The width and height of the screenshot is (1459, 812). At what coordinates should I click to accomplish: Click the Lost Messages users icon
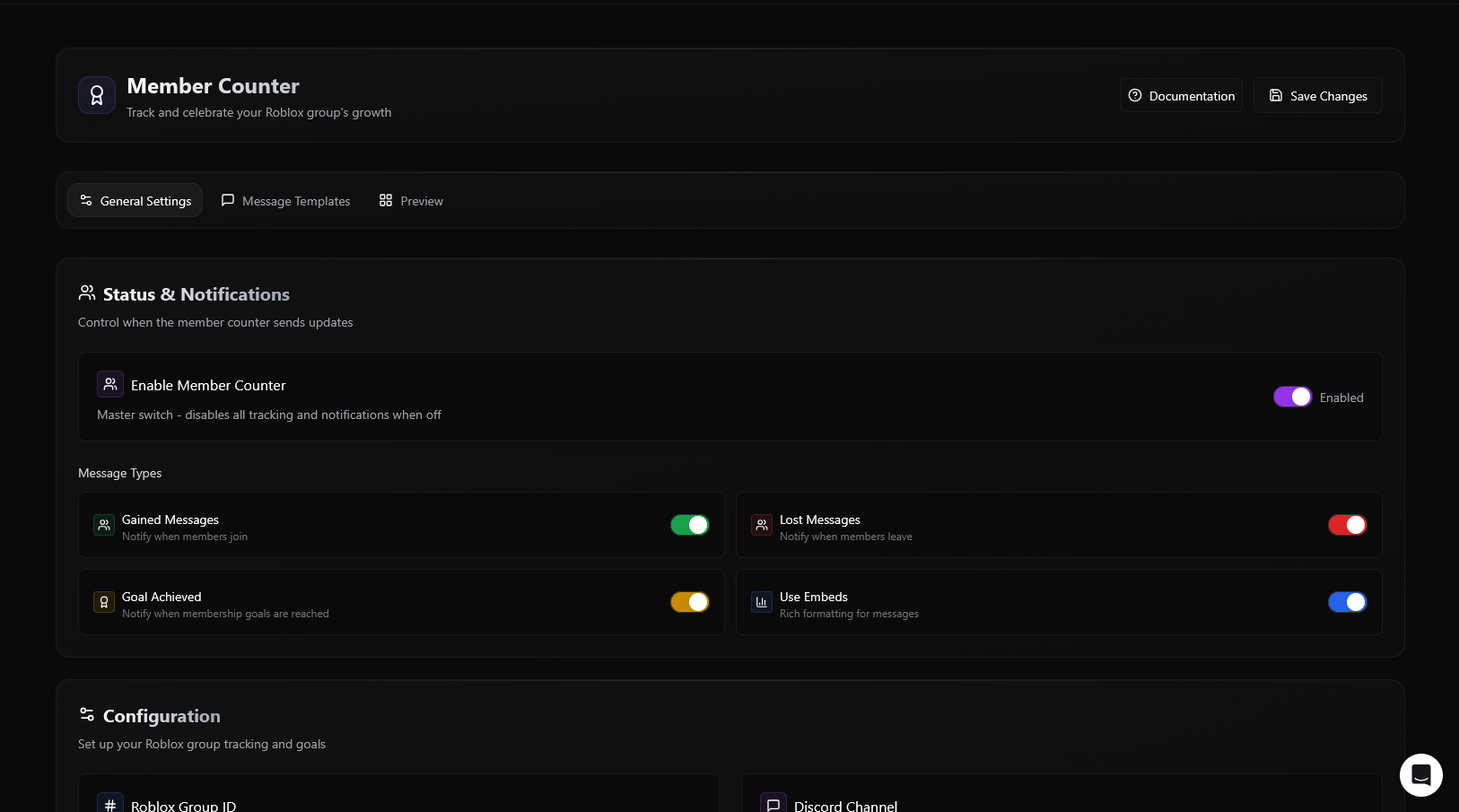762,525
